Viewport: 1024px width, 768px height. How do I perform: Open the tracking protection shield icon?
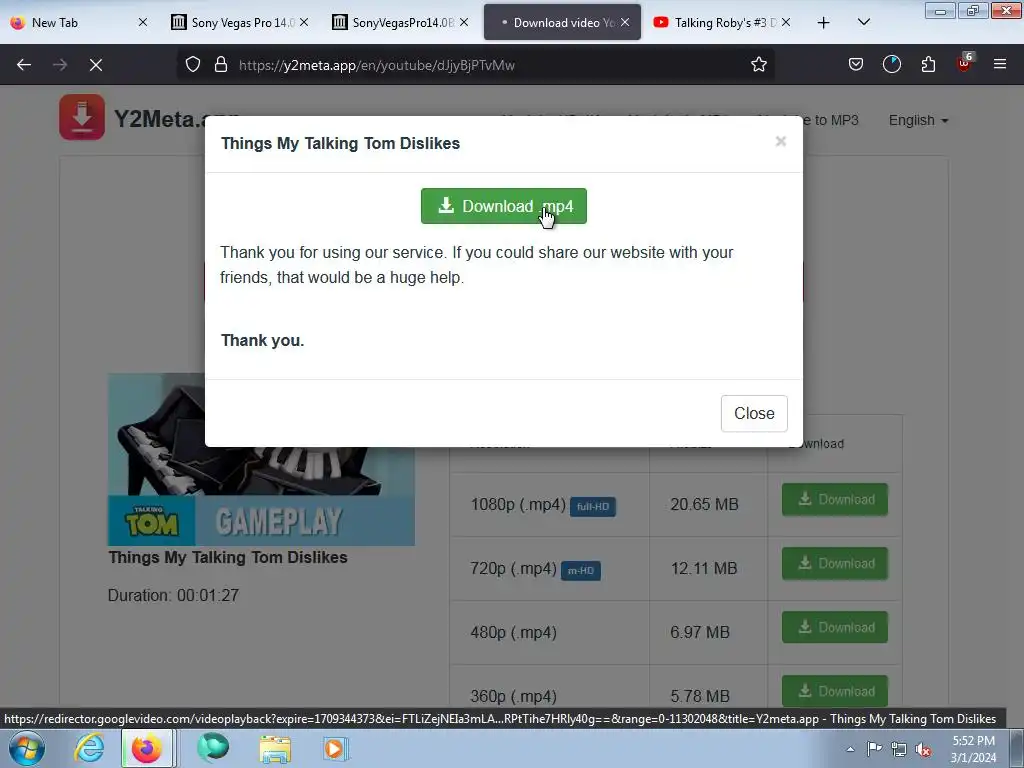(x=193, y=65)
